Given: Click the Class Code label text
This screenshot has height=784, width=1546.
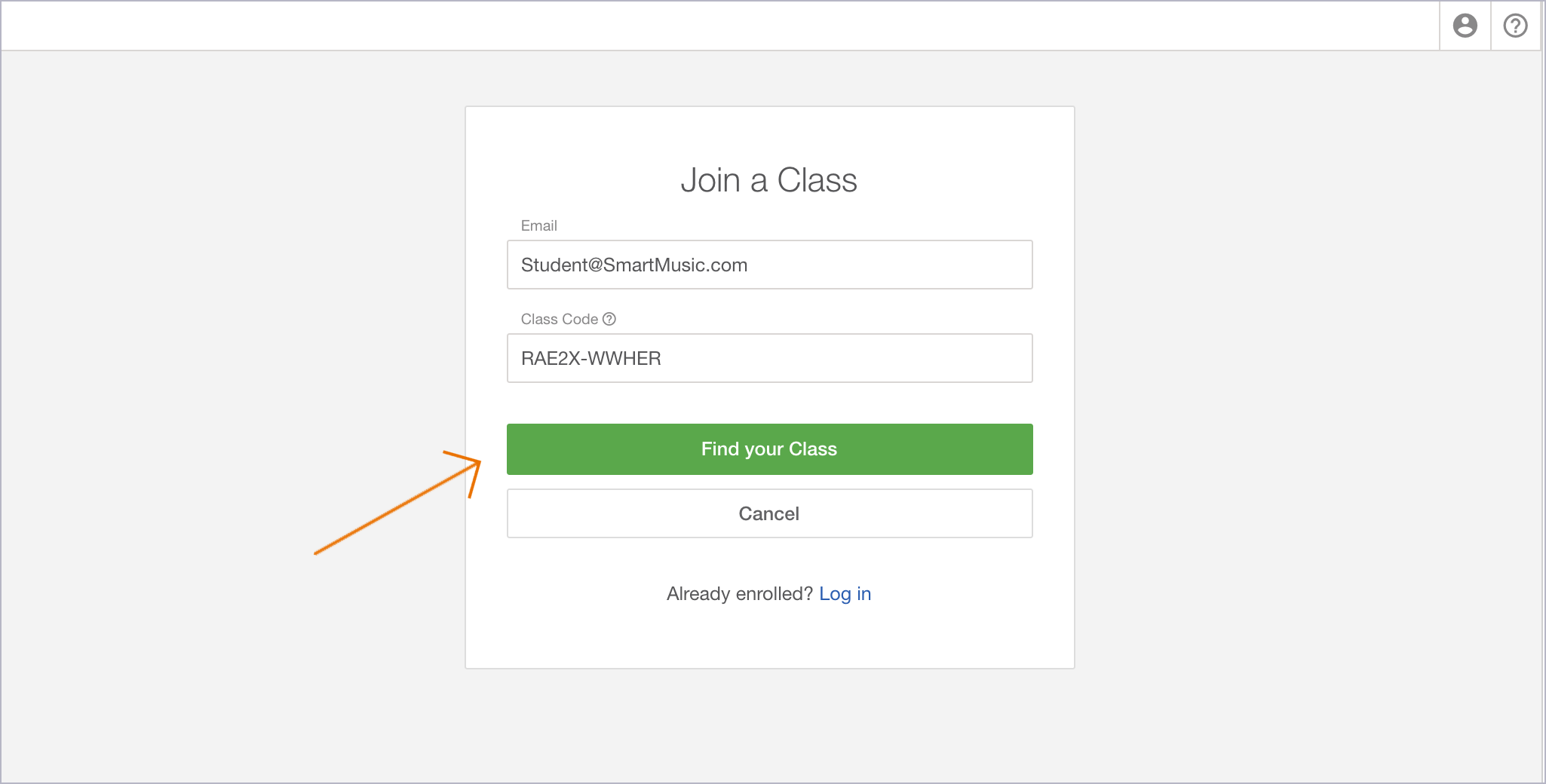Looking at the screenshot, I should (559, 319).
